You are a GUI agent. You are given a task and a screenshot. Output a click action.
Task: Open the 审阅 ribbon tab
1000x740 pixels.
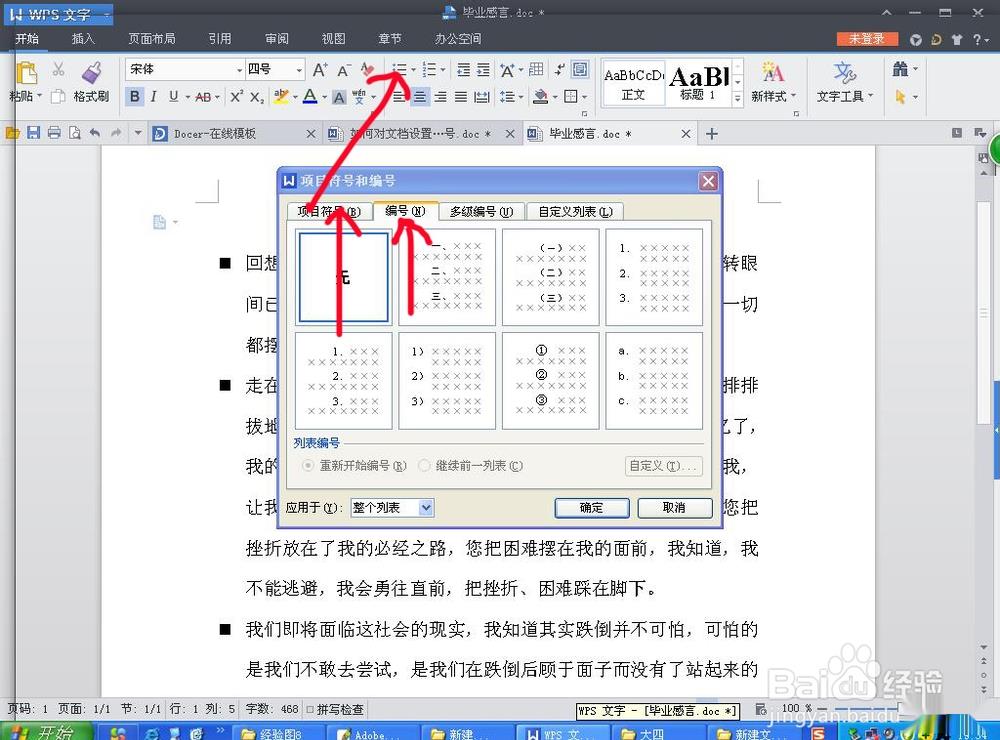pos(277,39)
